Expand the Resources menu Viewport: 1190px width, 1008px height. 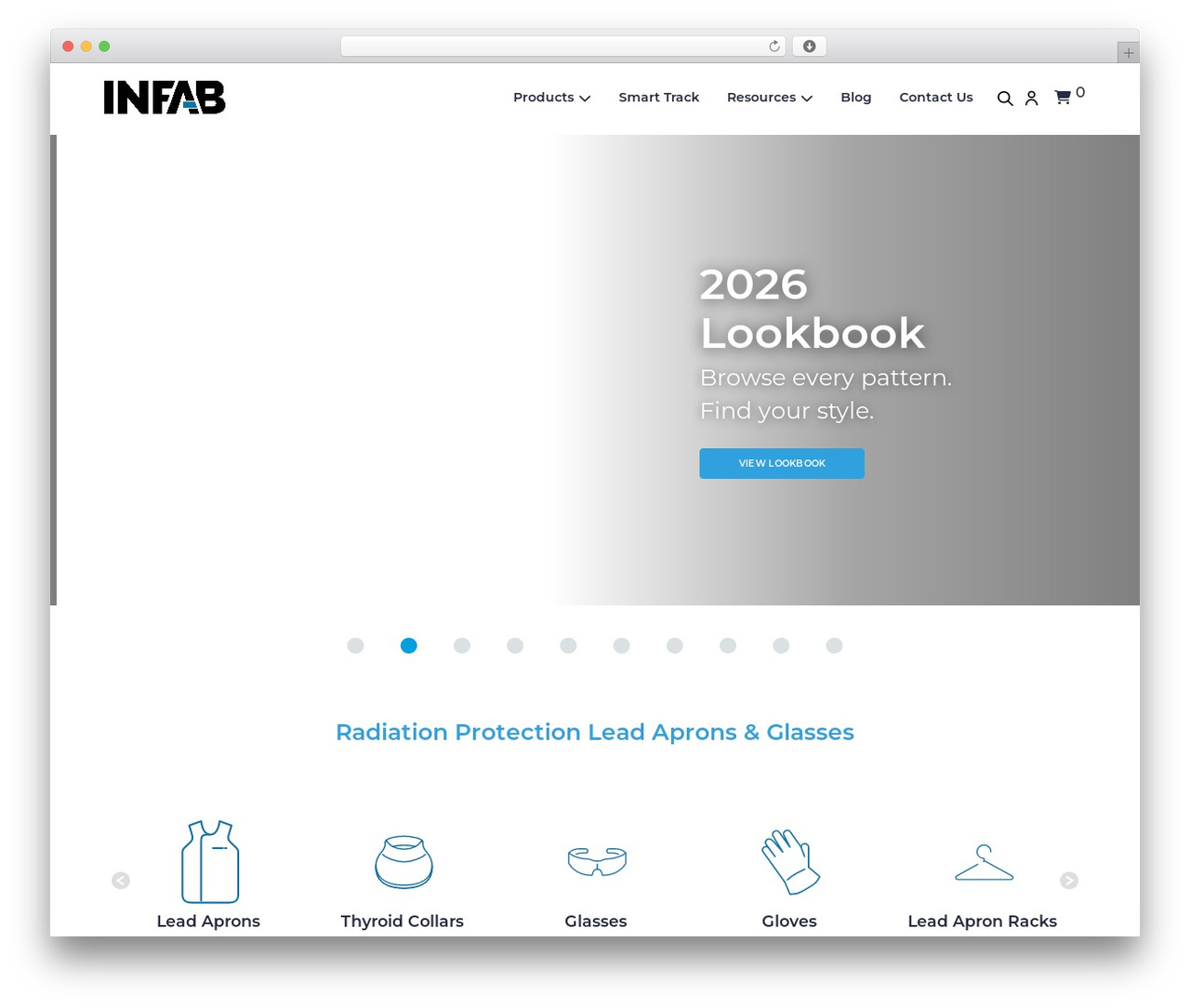770,98
